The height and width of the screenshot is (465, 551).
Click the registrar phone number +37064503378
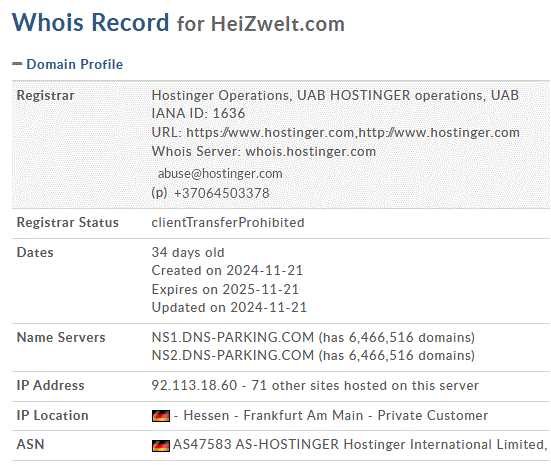tap(222, 193)
